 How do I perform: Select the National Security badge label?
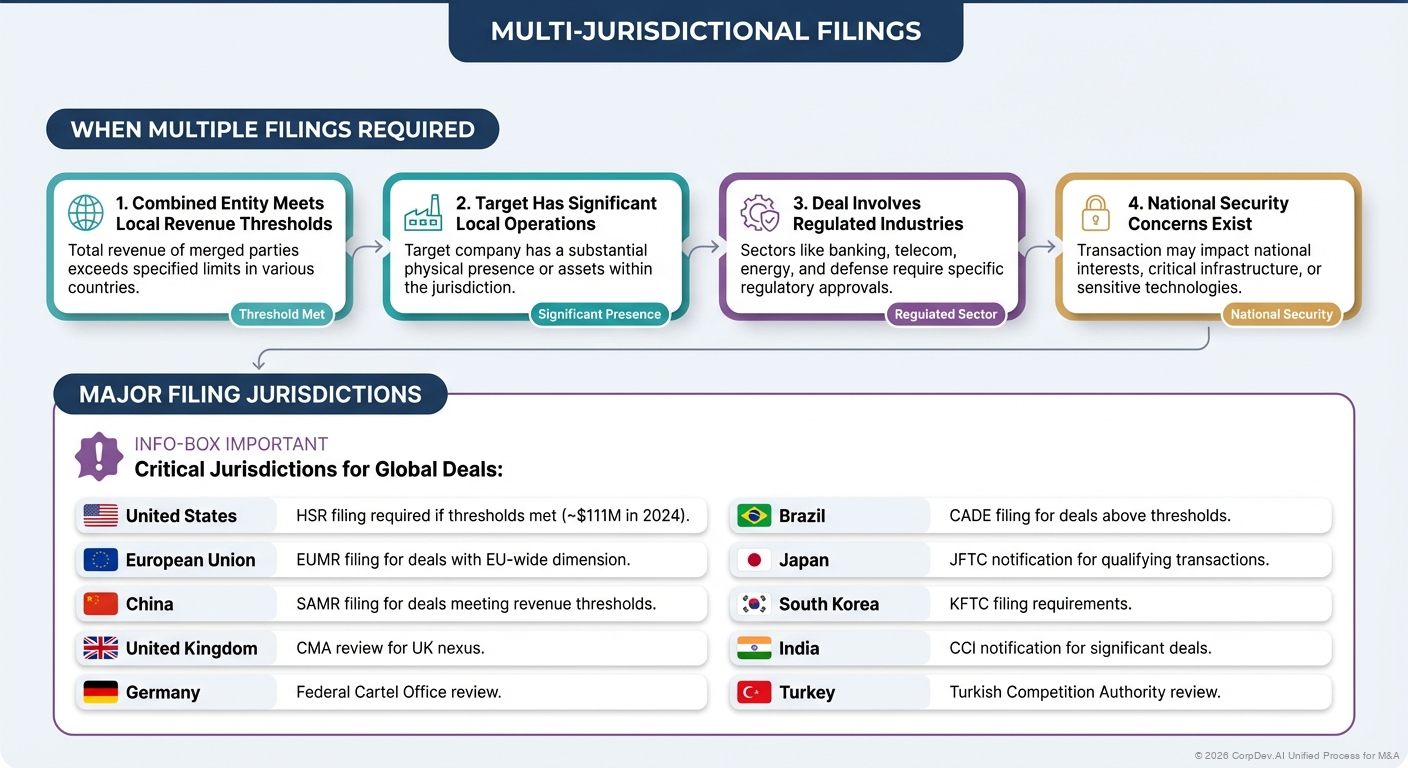tap(1281, 313)
